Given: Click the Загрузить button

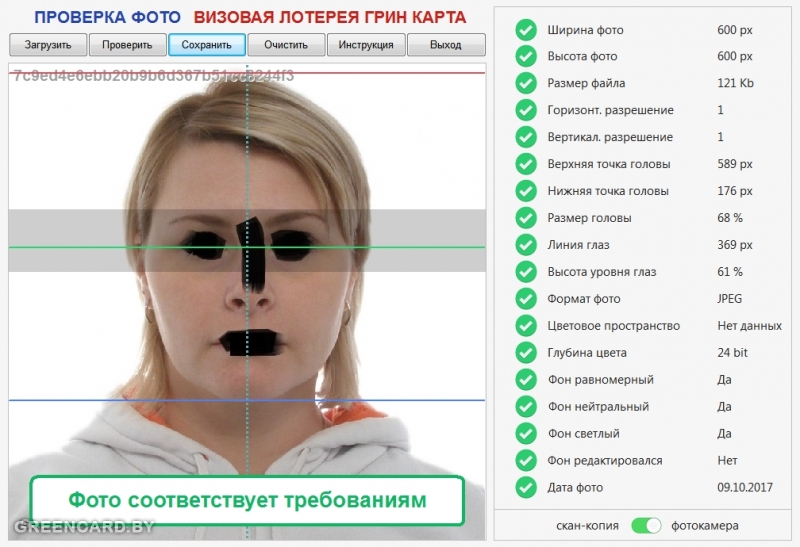Looking at the screenshot, I should click(48, 45).
